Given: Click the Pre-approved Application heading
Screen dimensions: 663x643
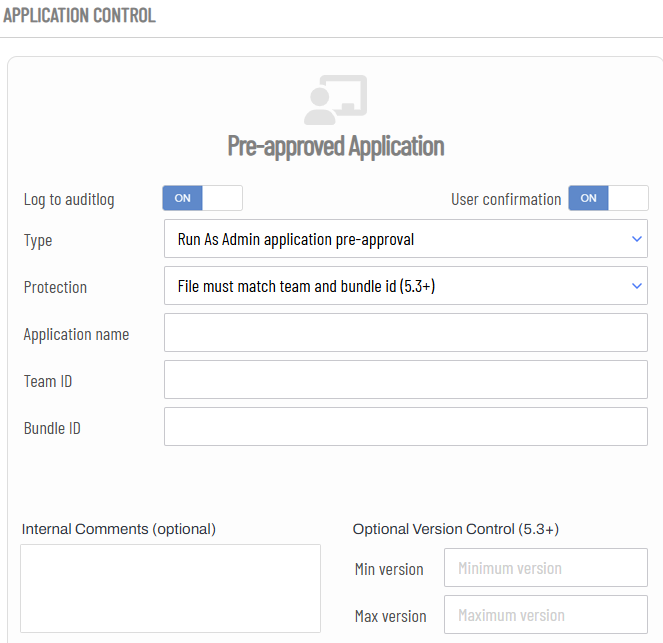Looking at the screenshot, I should pos(336,146).
